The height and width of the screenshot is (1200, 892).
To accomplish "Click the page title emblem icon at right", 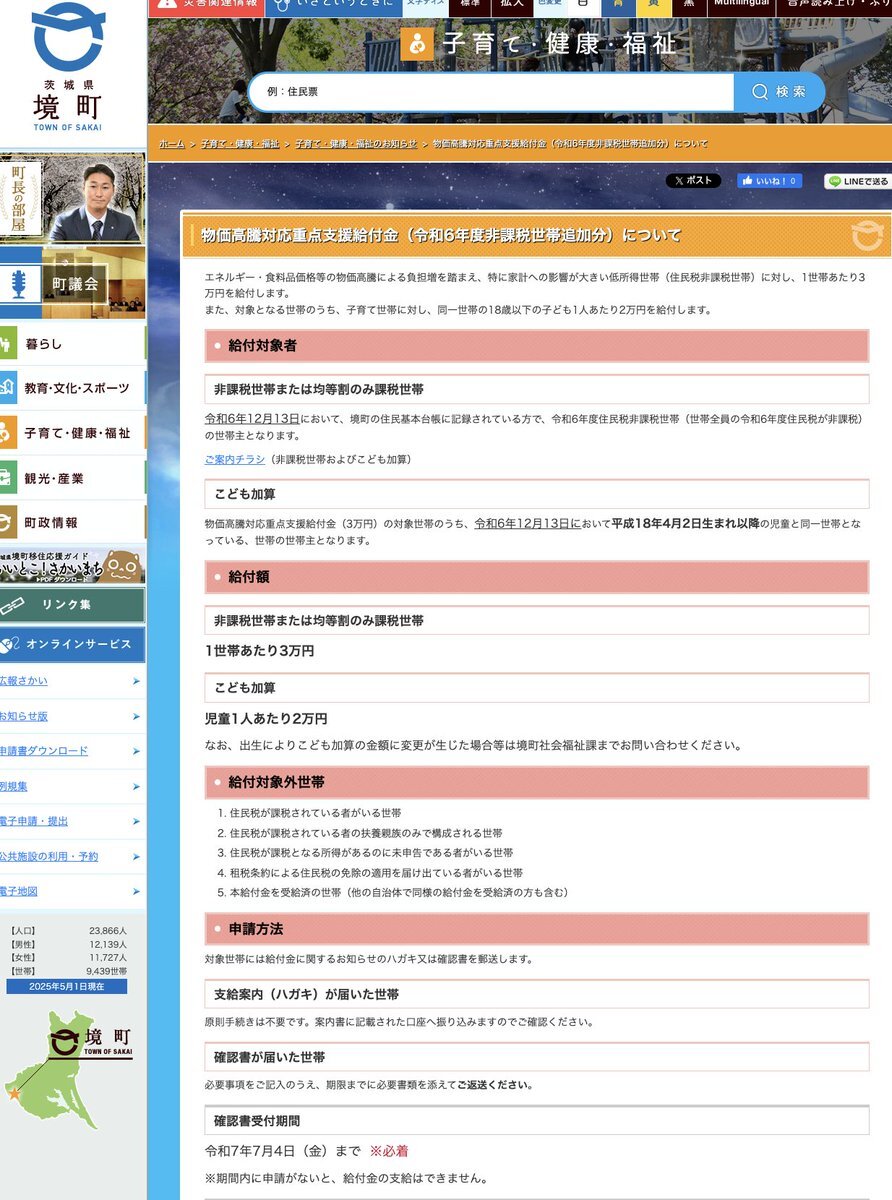I will click(x=867, y=236).
